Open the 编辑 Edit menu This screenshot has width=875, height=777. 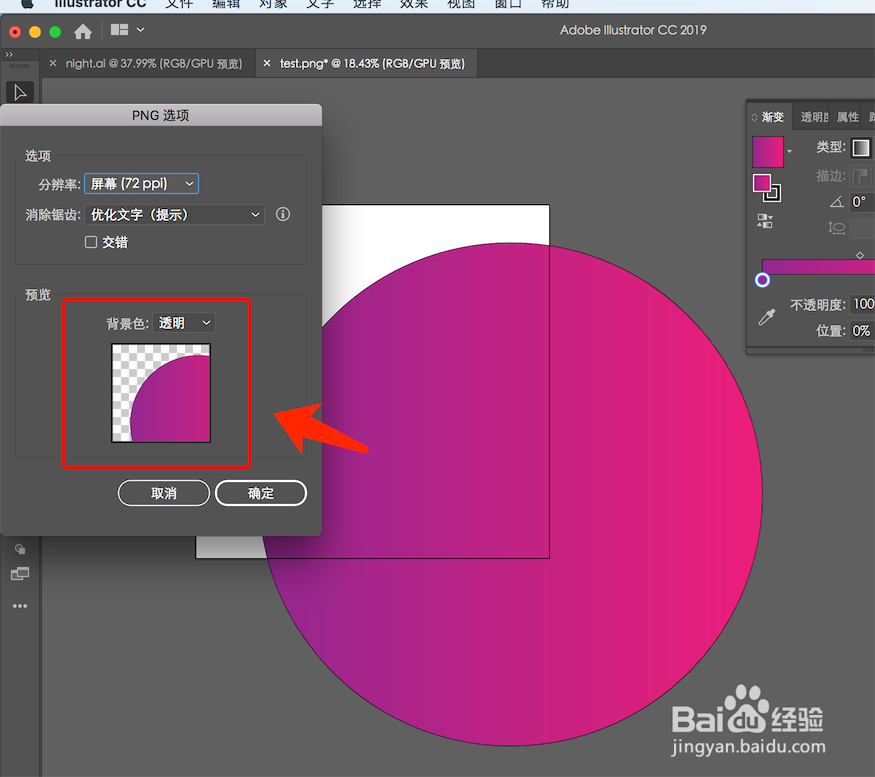(x=226, y=4)
